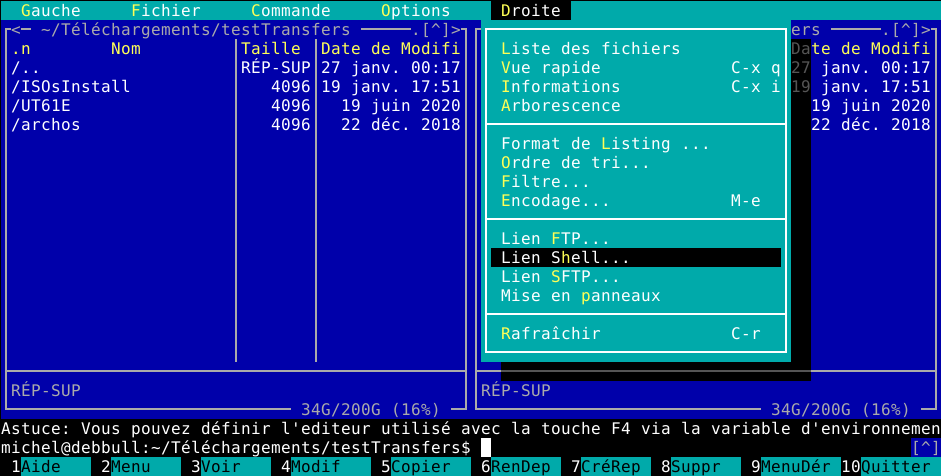This screenshot has width=941, height=476.
Task: Click left panel history forward arrow
Action: tap(455, 29)
